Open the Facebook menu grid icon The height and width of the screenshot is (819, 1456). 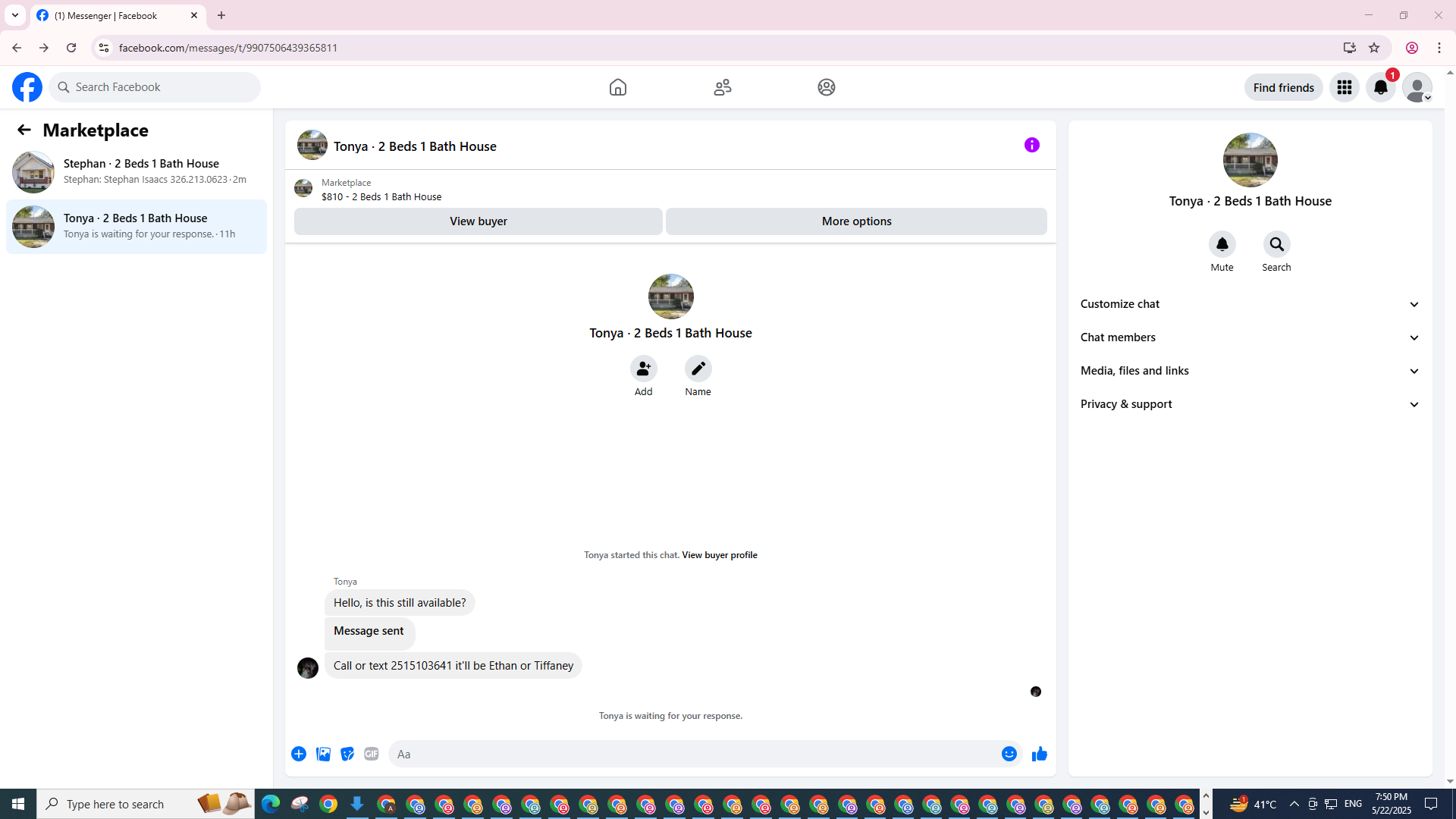tap(1345, 87)
